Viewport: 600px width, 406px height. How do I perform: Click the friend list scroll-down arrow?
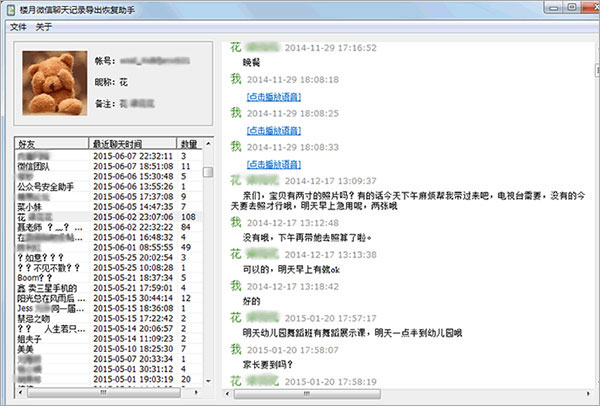click(x=208, y=381)
